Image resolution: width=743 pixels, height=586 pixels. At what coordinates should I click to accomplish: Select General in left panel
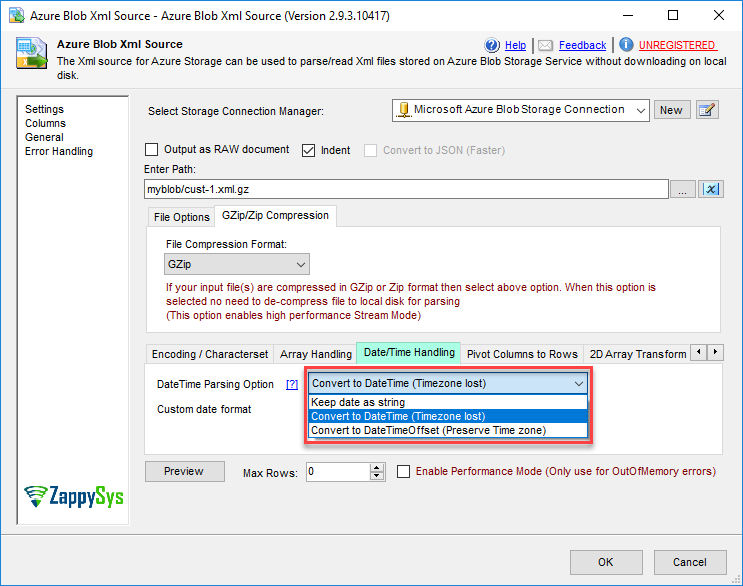(x=44, y=137)
